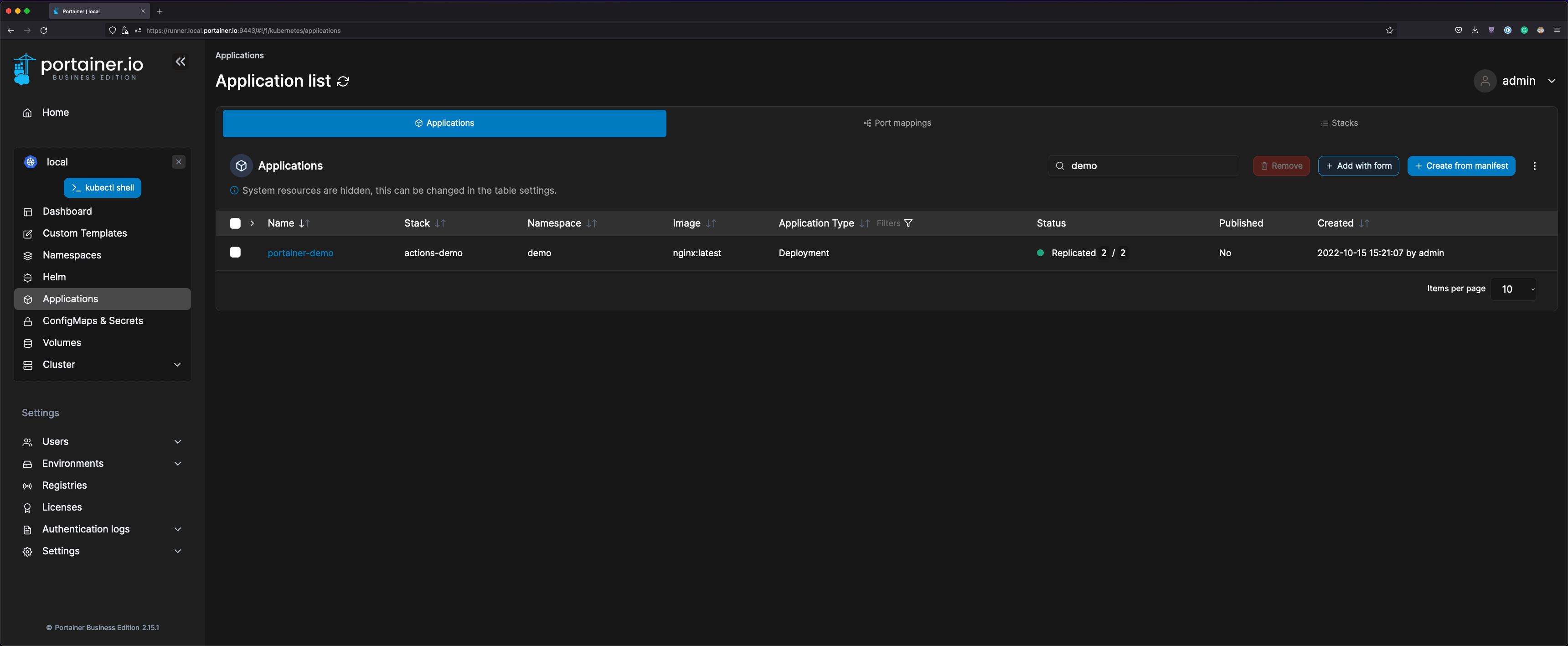The height and width of the screenshot is (646, 1568).
Task: Open the kubectl shell
Action: [102, 187]
